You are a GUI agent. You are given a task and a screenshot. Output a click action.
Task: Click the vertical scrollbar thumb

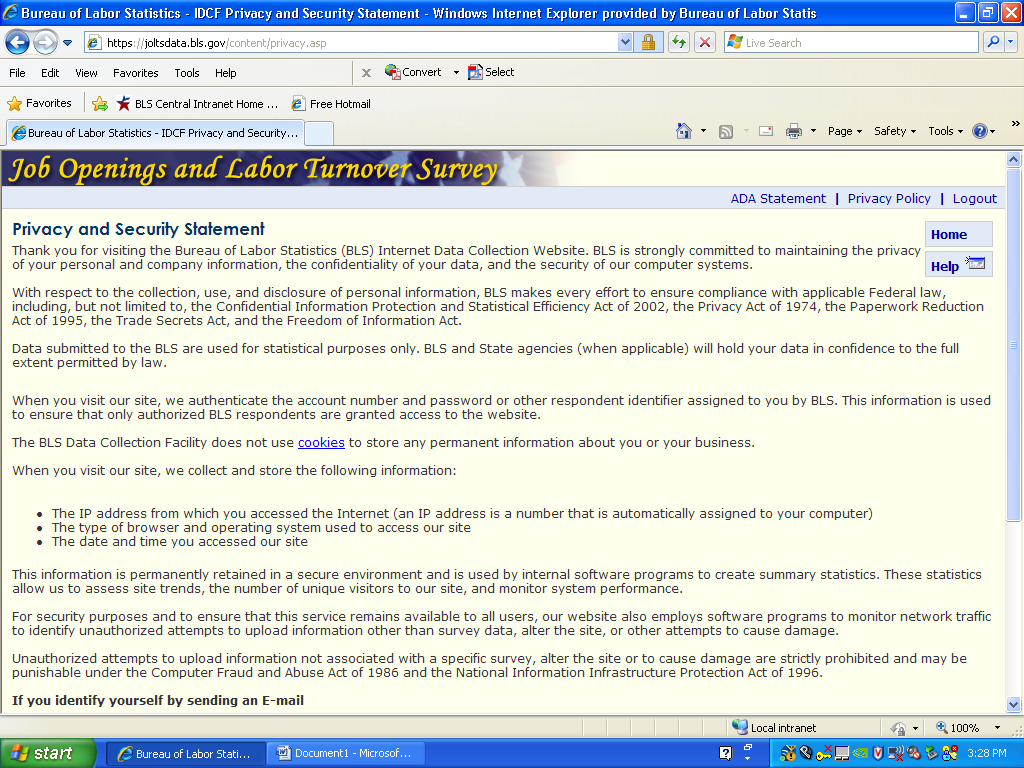coord(1014,345)
